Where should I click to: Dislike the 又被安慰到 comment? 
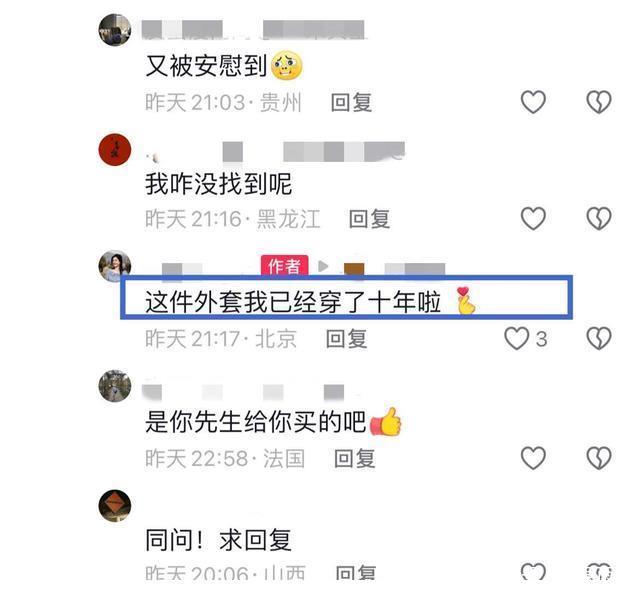pos(598,102)
